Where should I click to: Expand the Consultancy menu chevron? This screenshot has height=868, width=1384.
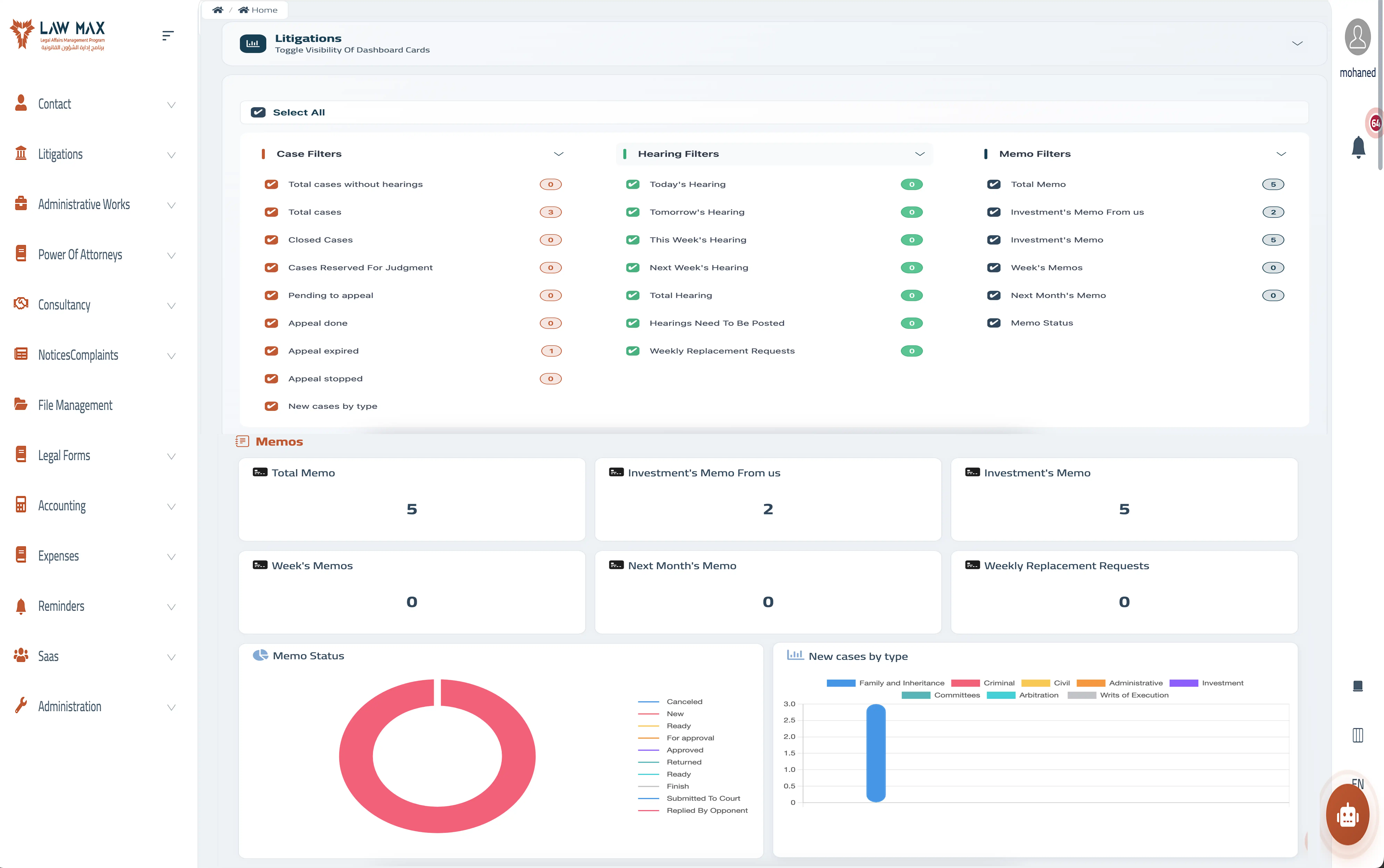tap(171, 306)
